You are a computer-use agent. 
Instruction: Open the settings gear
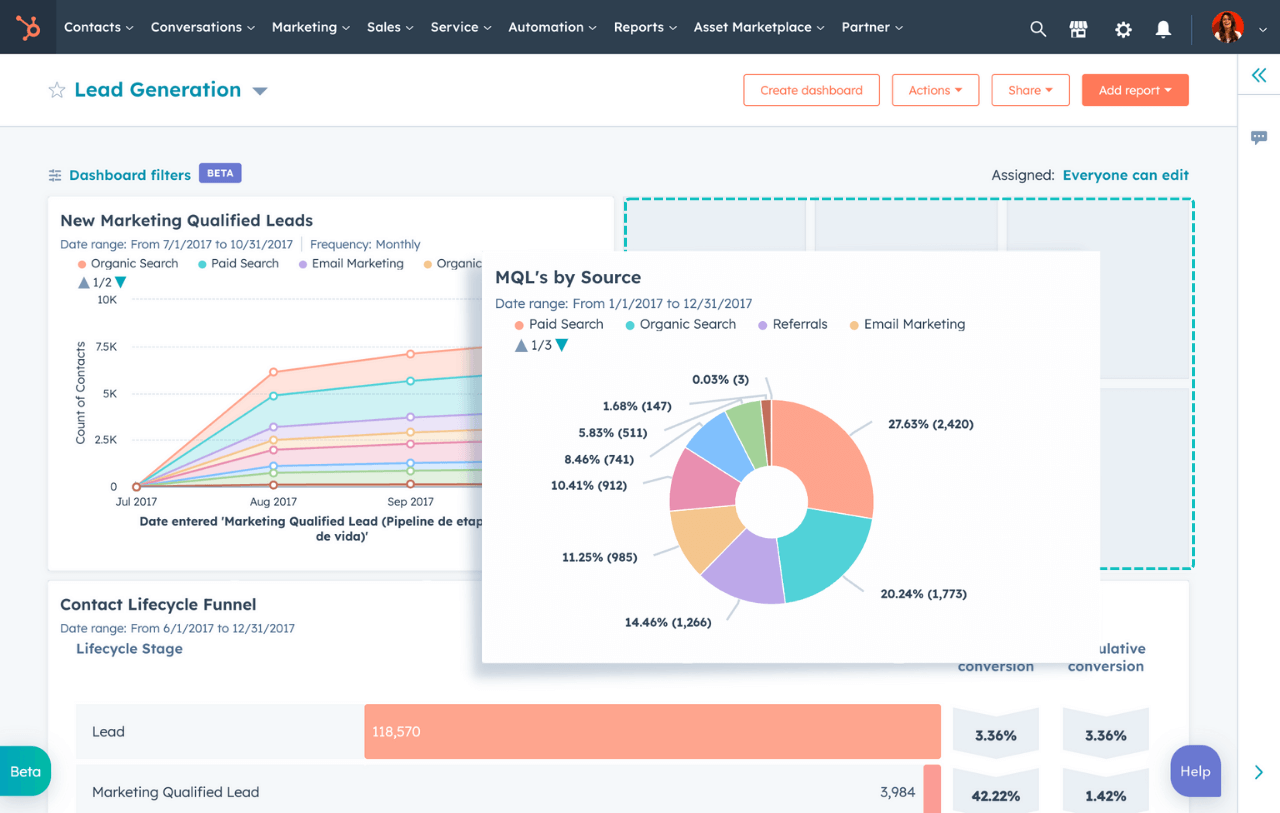(x=1123, y=29)
